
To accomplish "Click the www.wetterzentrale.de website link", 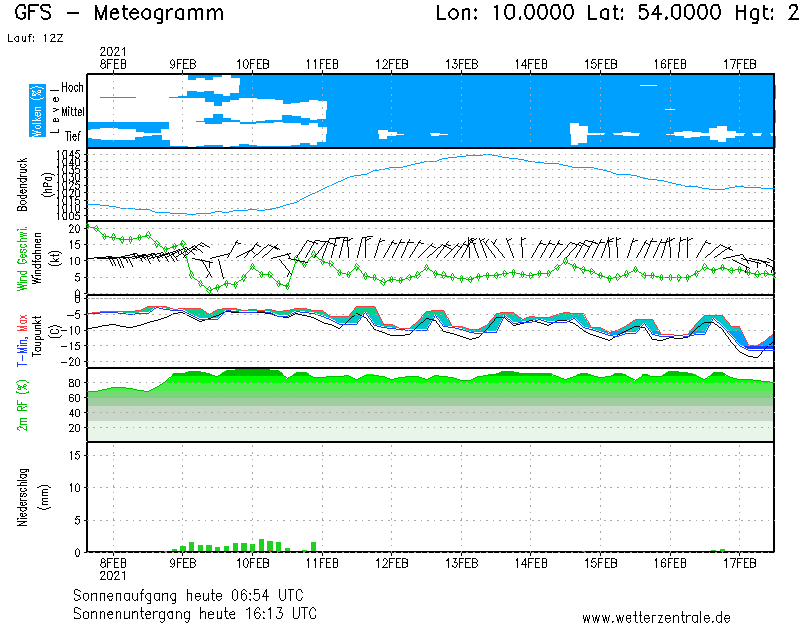I will [x=656, y=617].
